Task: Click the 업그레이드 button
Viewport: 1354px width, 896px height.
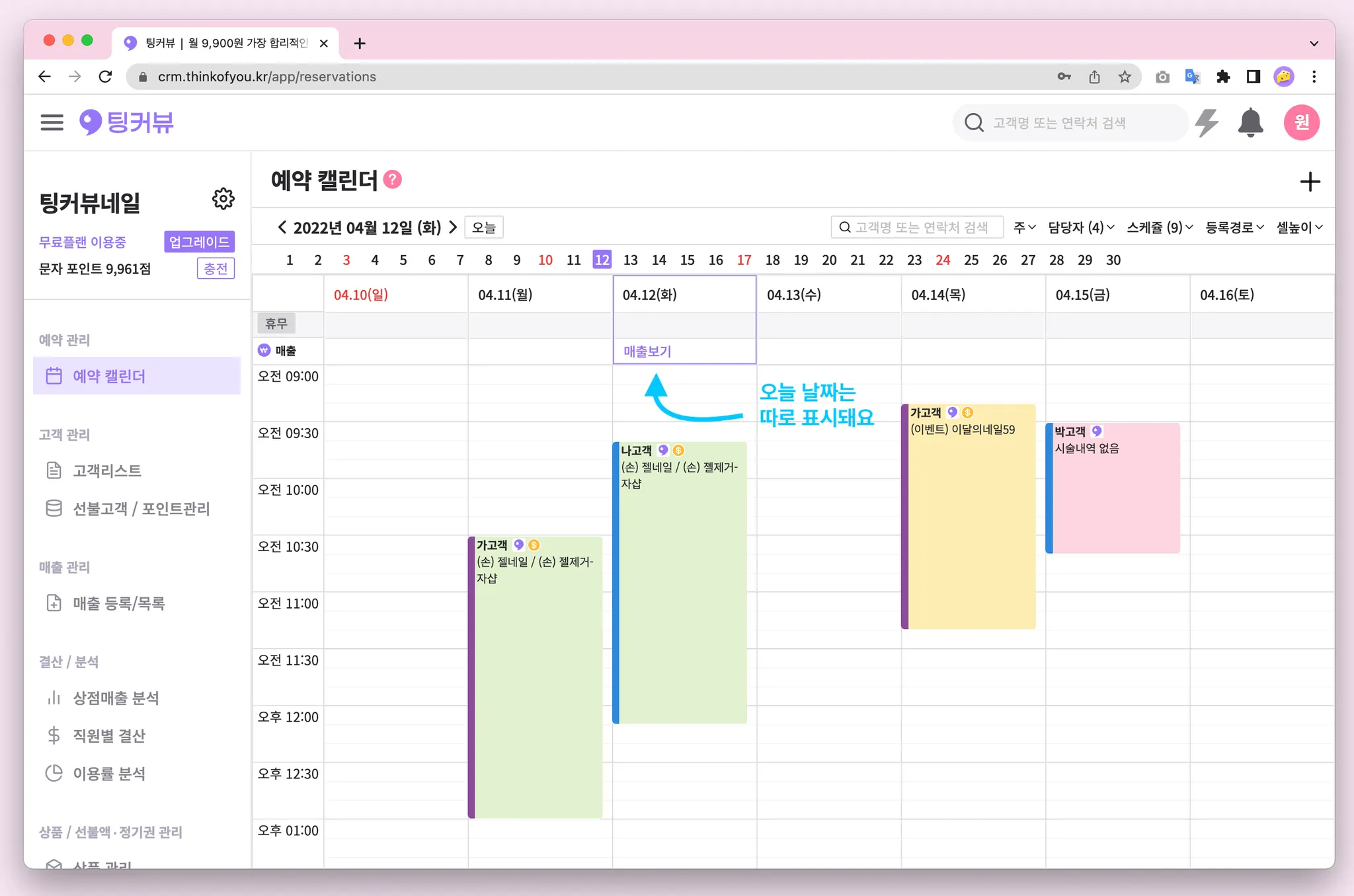Action: click(199, 242)
